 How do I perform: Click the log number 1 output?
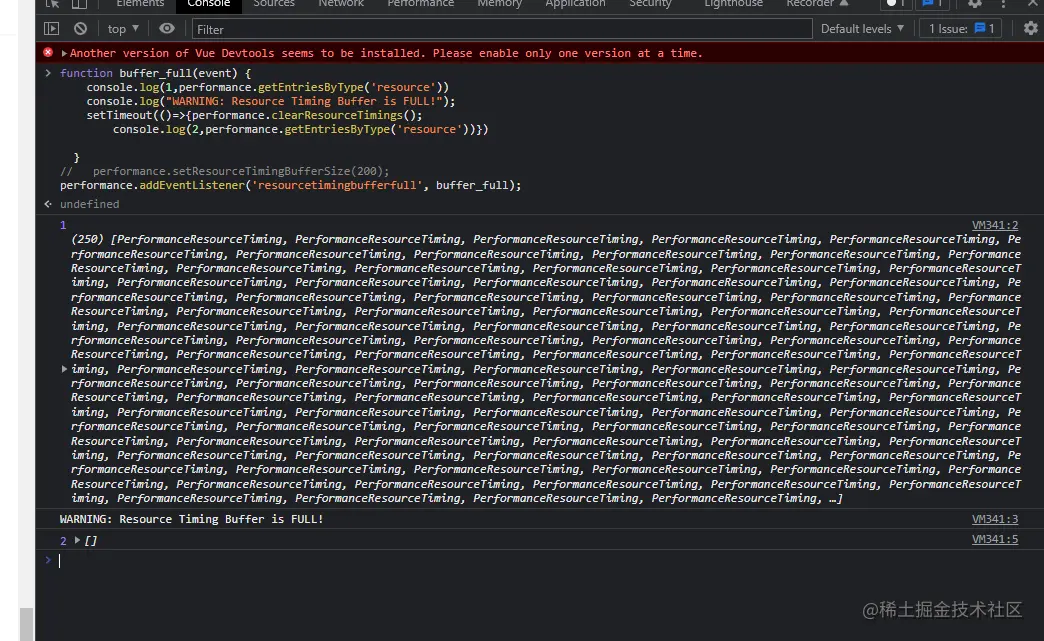tap(63, 225)
